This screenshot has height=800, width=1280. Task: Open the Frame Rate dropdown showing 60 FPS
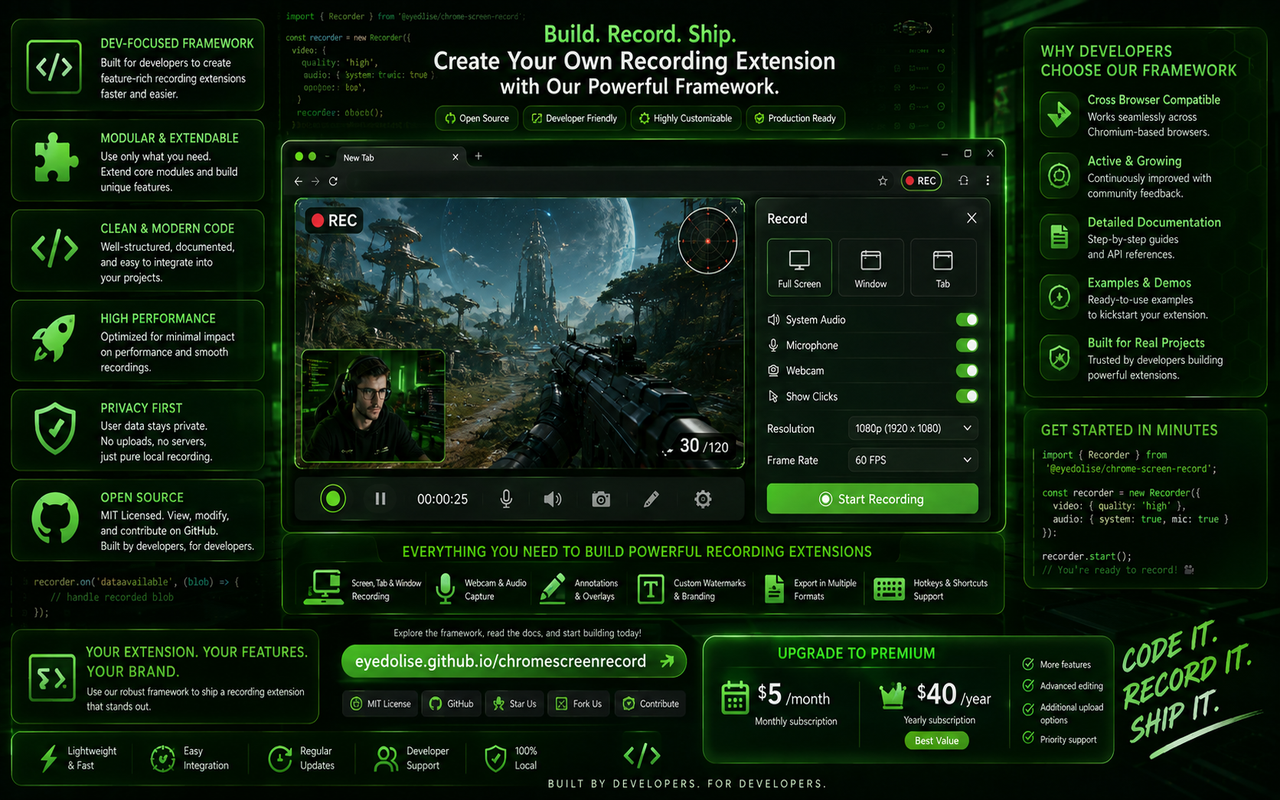click(912, 460)
